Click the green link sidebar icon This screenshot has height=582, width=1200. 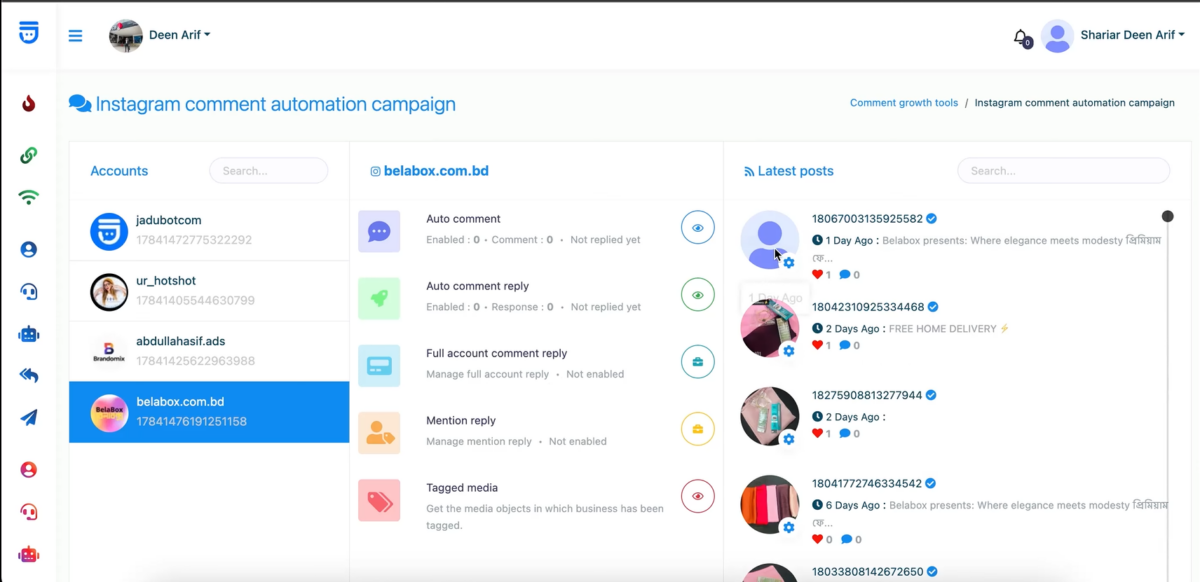click(29, 155)
